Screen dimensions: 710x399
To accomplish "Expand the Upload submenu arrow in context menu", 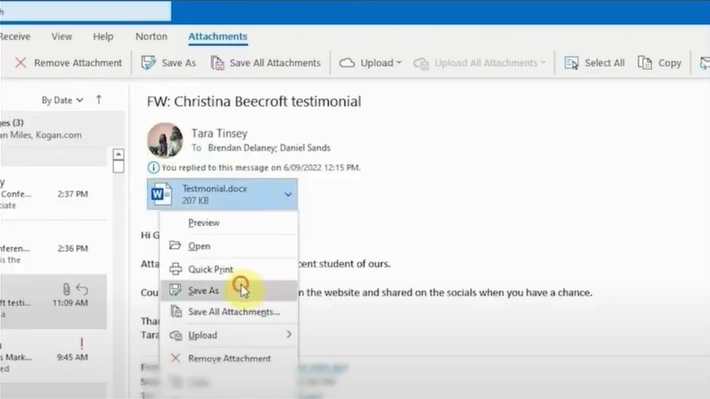I will [x=289, y=335].
